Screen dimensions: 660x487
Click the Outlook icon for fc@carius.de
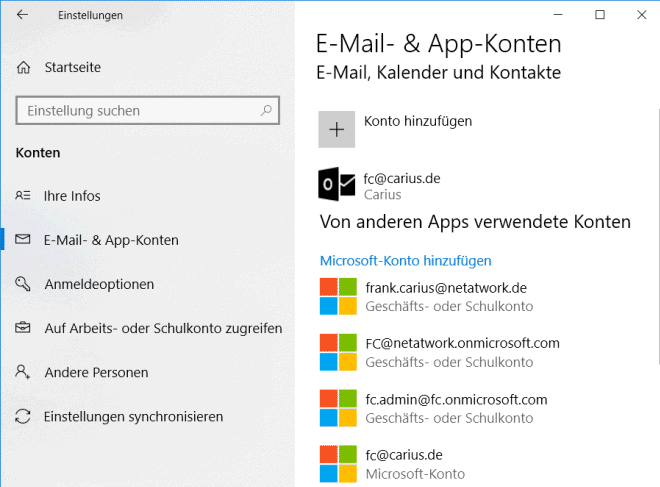tap(336, 184)
